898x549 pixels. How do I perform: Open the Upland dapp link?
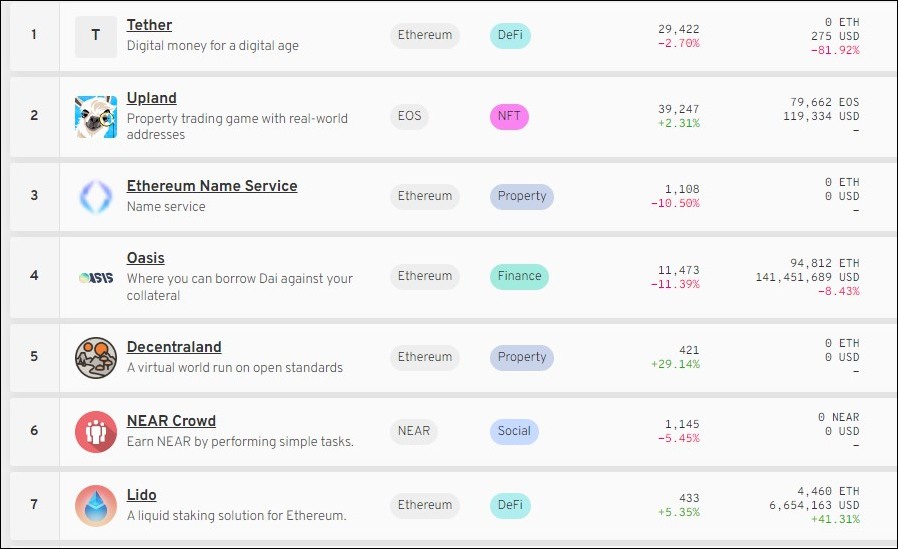click(151, 98)
